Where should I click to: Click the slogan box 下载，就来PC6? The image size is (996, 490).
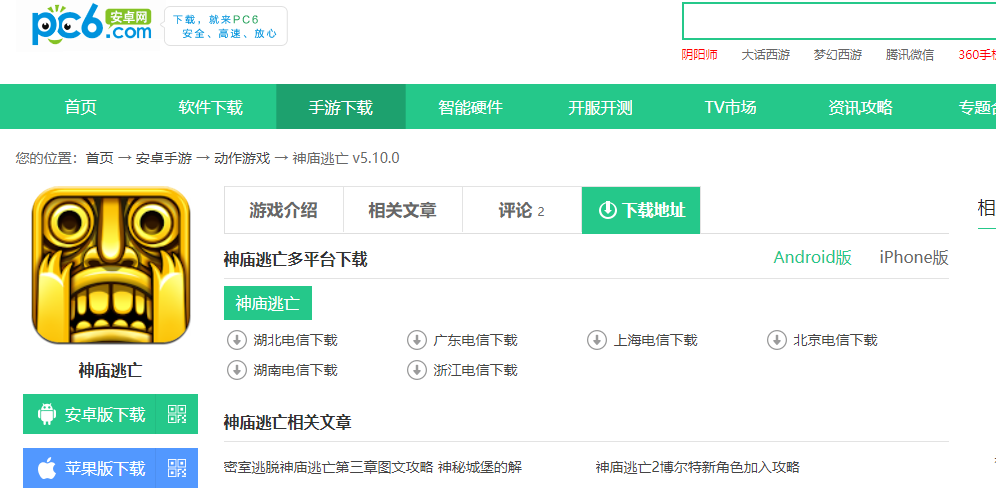point(225,26)
